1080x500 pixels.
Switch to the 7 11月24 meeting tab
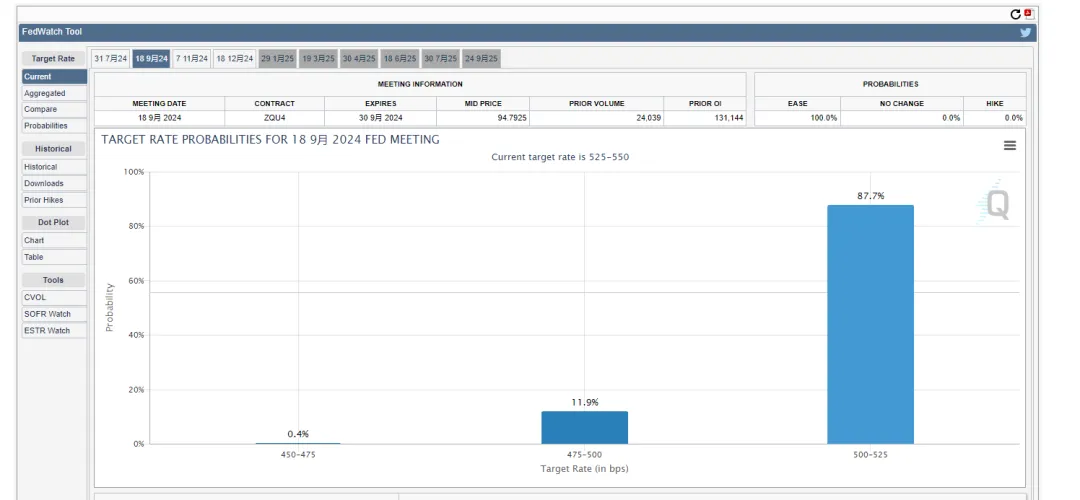pos(191,59)
